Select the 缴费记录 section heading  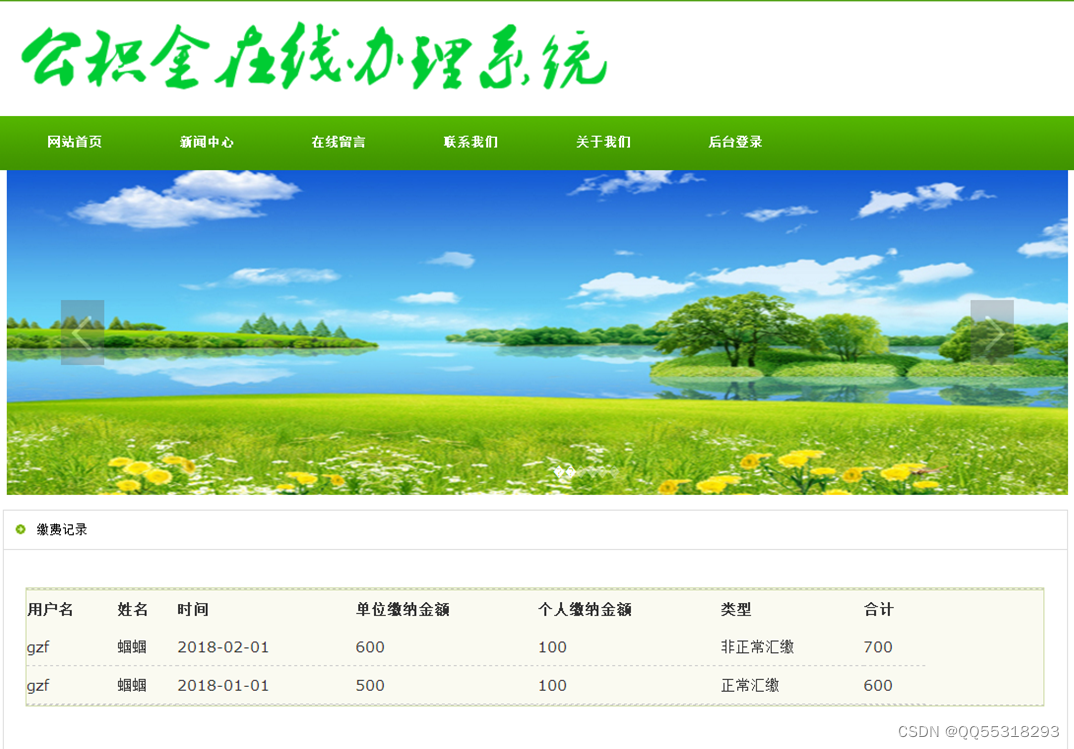[x=62, y=529]
